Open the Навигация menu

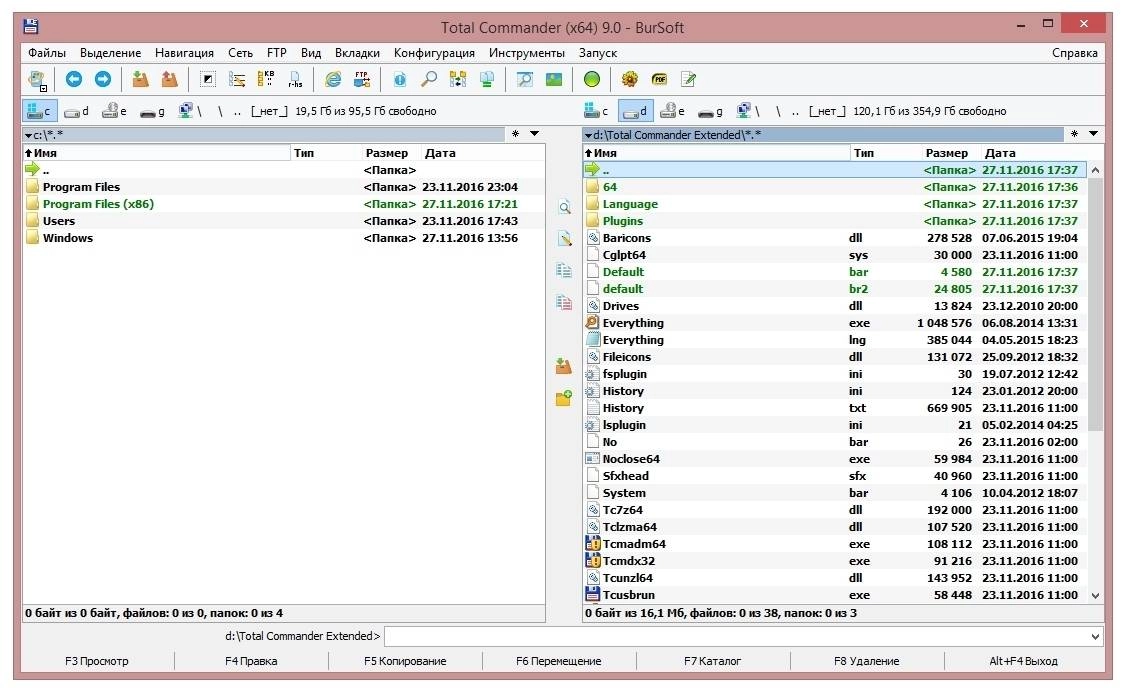click(x=184, y=53)
